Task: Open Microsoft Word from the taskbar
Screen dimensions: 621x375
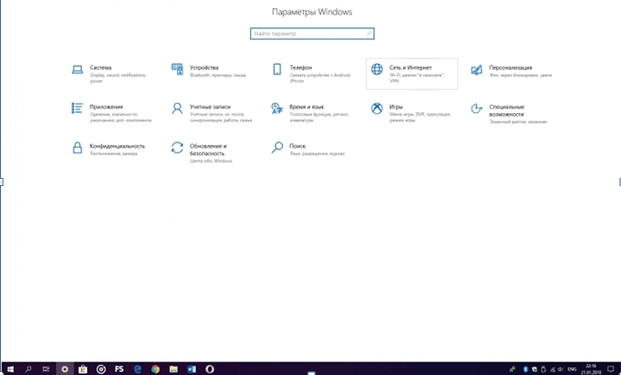Action: [x=192, y=369]
